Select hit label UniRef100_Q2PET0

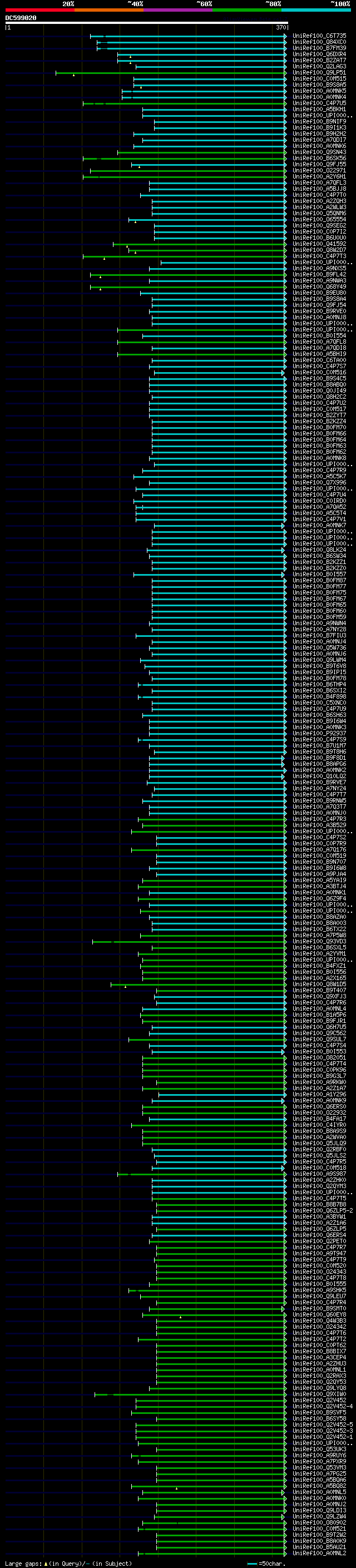[x=319, y=1241]
